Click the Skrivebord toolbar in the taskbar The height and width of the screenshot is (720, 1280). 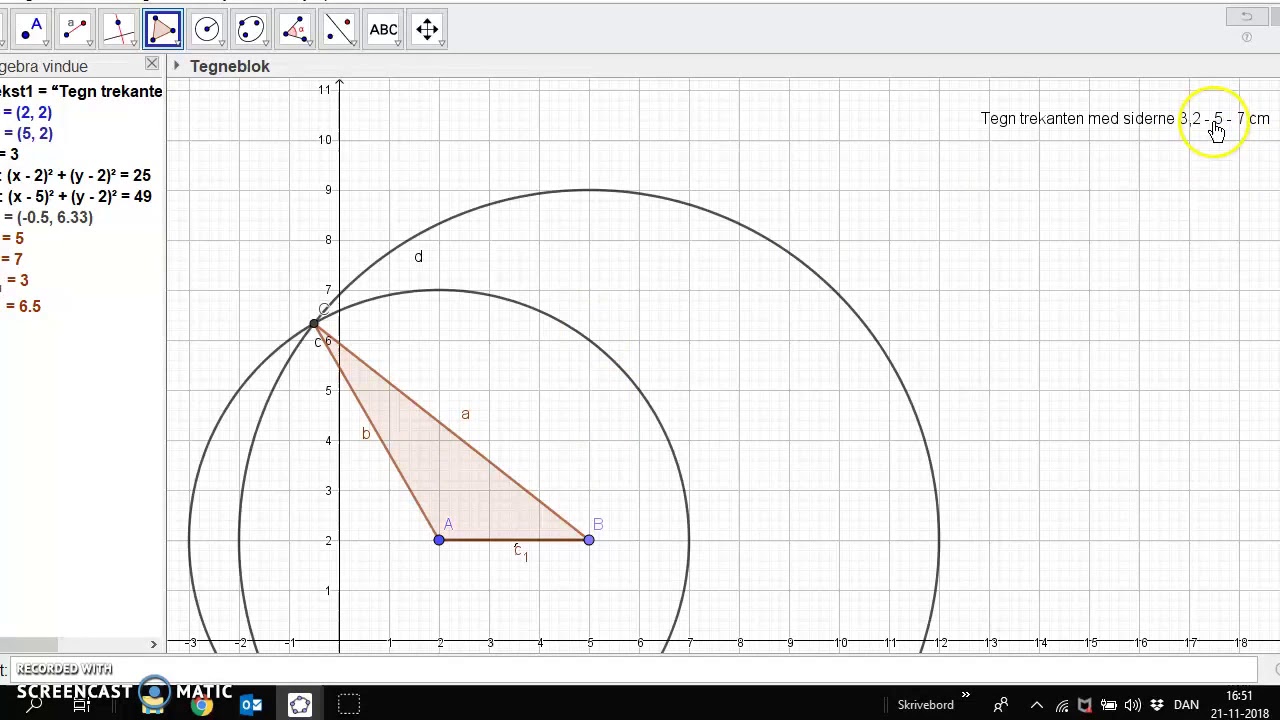click(925, 705)
